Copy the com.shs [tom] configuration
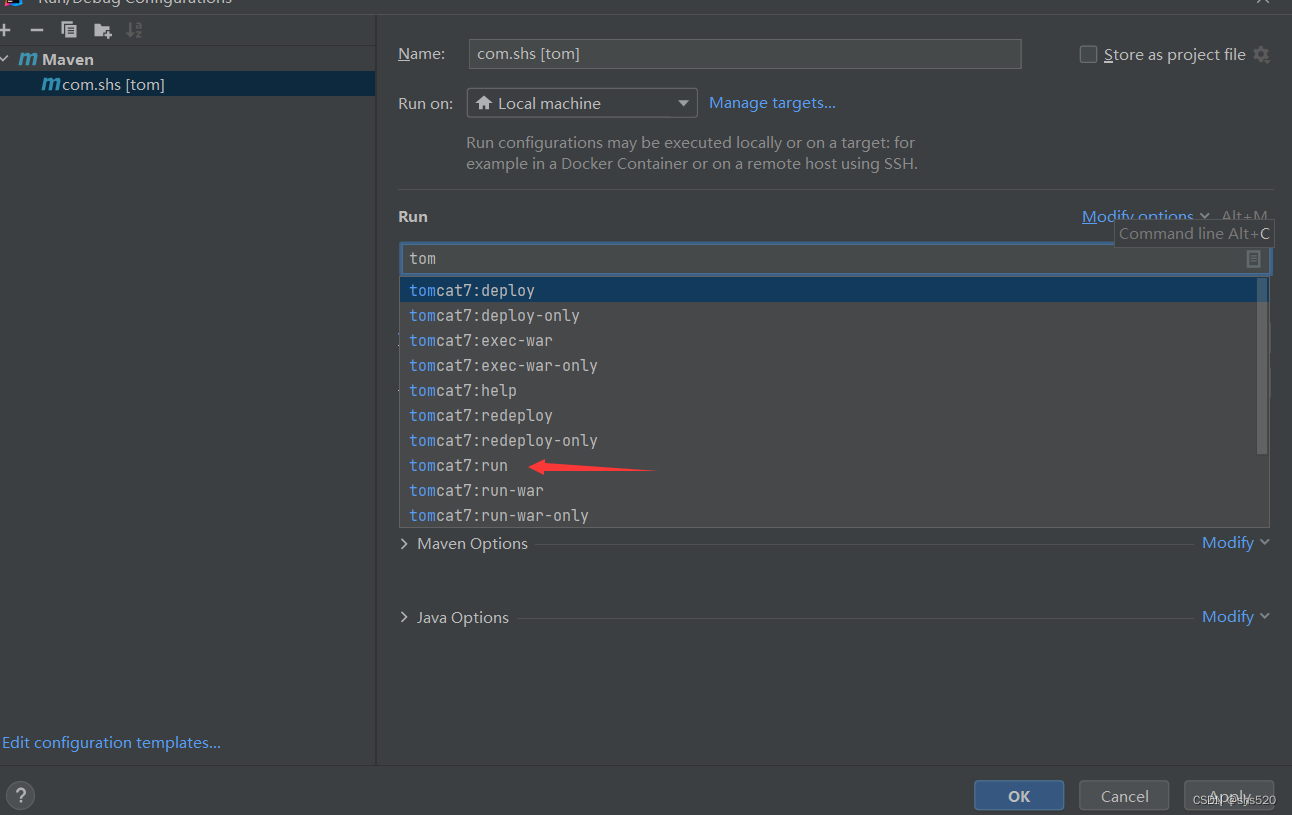 pos(68,29)
